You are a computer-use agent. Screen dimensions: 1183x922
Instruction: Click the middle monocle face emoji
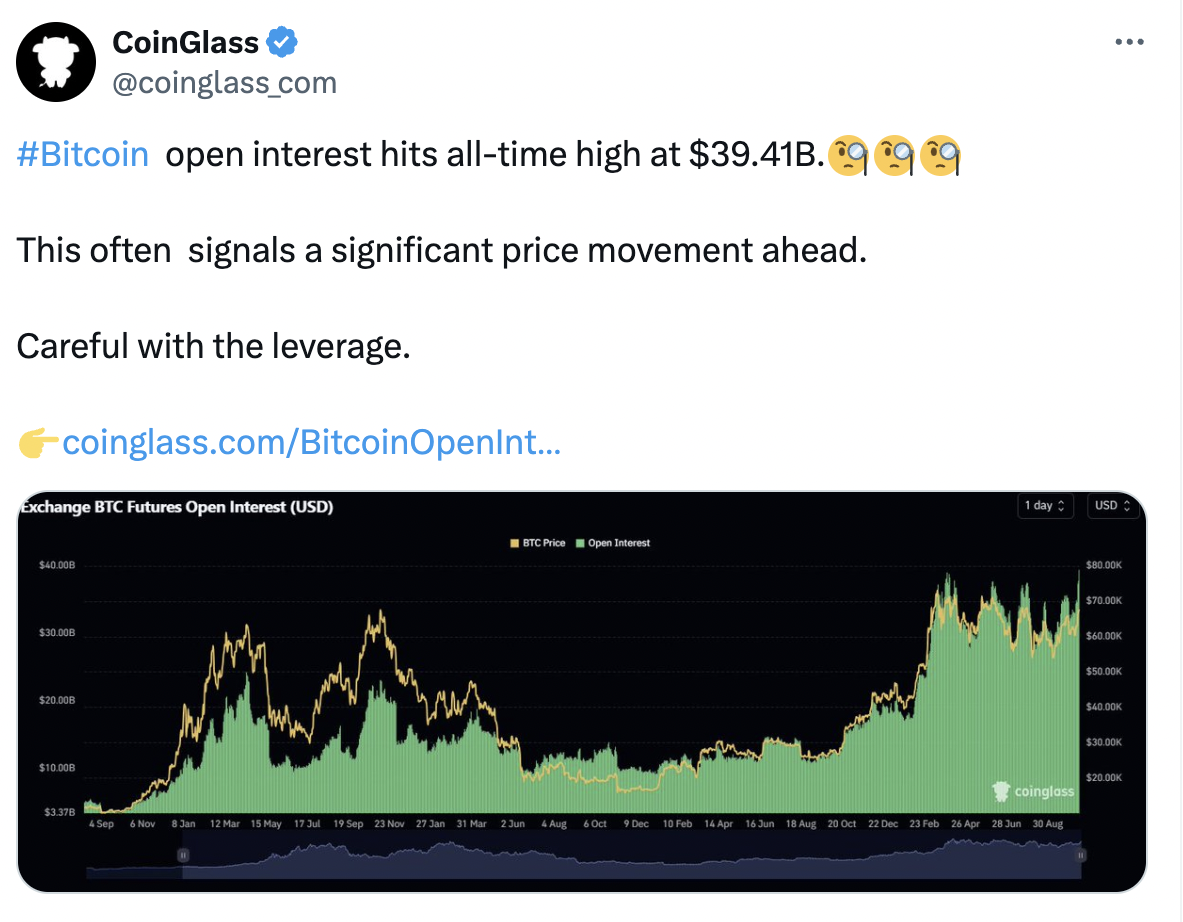click(894, 155)
